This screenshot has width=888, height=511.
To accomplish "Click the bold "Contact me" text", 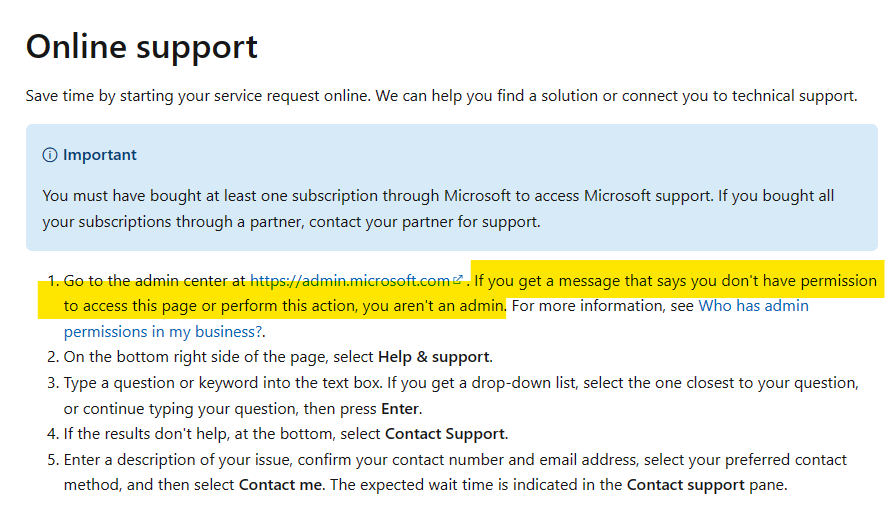I will [x=280, y=485].
